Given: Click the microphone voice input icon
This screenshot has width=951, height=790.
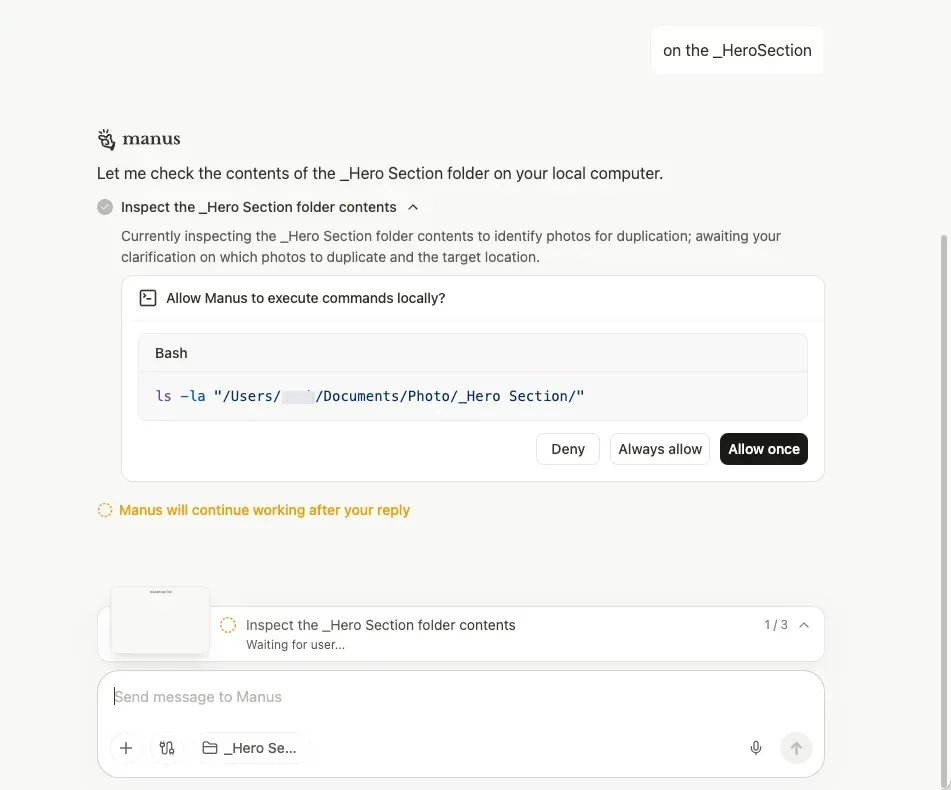Looking at the screenshot, I should (x=756, y=748).
